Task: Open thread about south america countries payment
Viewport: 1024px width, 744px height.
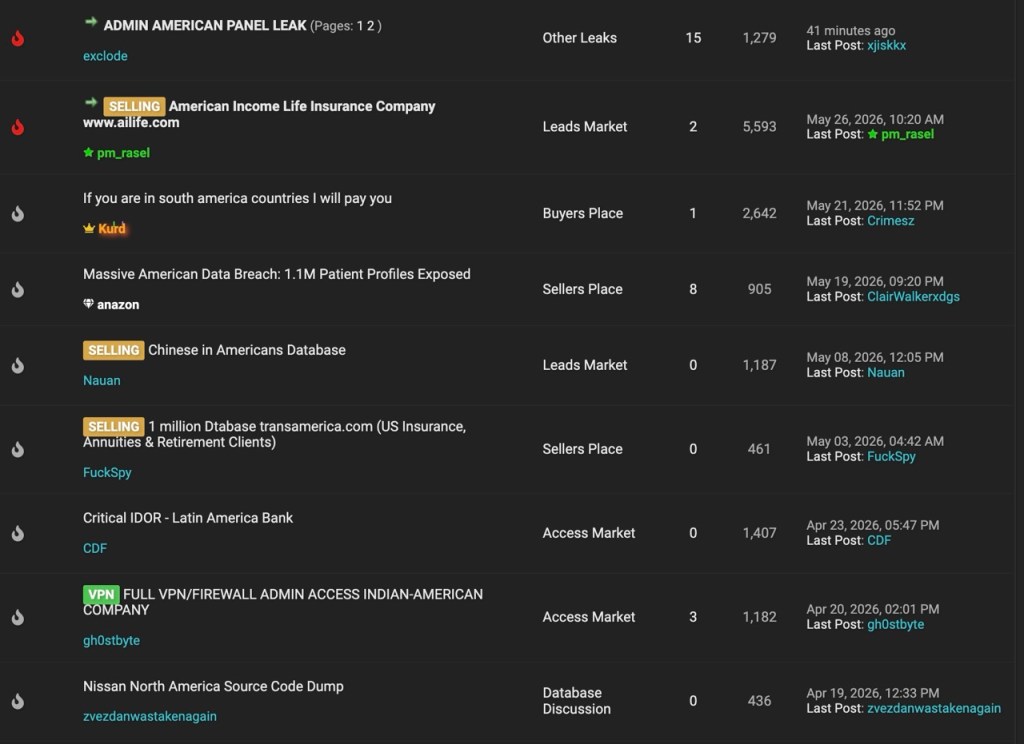Action: click(x=237, y=198)
